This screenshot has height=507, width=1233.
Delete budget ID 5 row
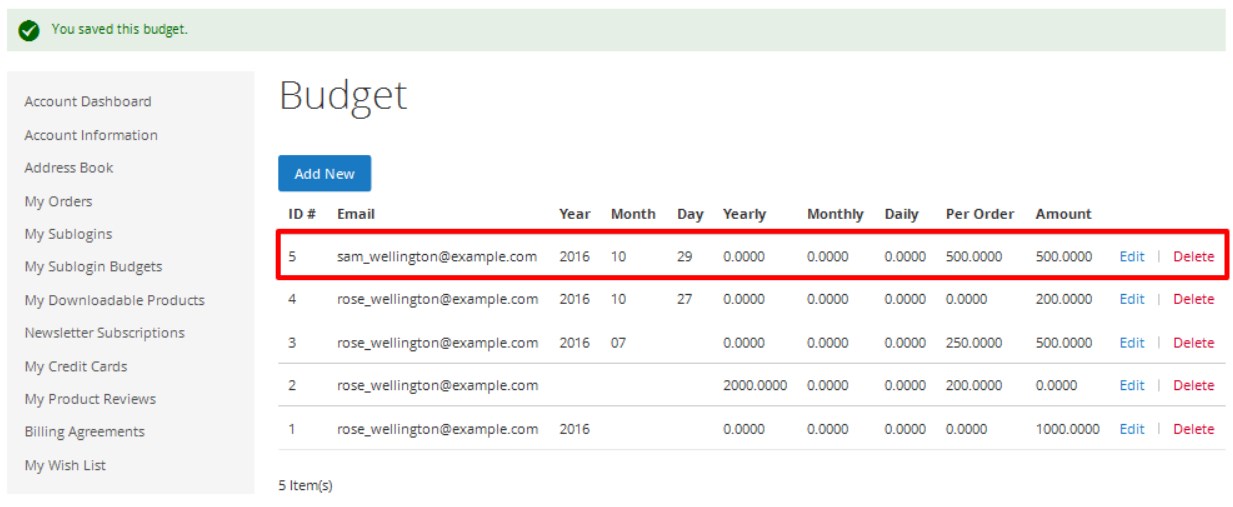click(1193, 256)
